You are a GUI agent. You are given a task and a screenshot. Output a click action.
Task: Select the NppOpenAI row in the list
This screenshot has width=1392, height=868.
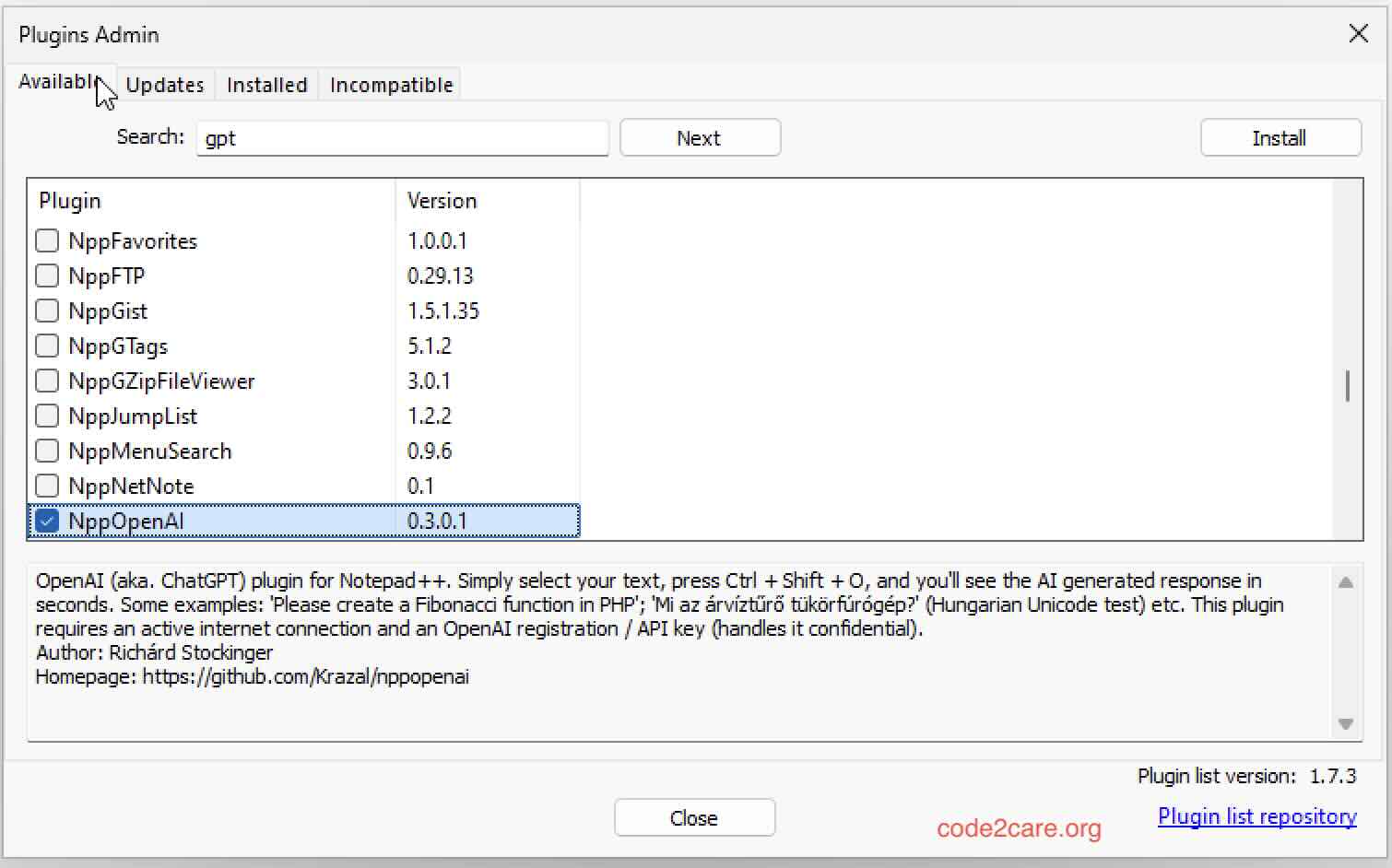point(277,521)
